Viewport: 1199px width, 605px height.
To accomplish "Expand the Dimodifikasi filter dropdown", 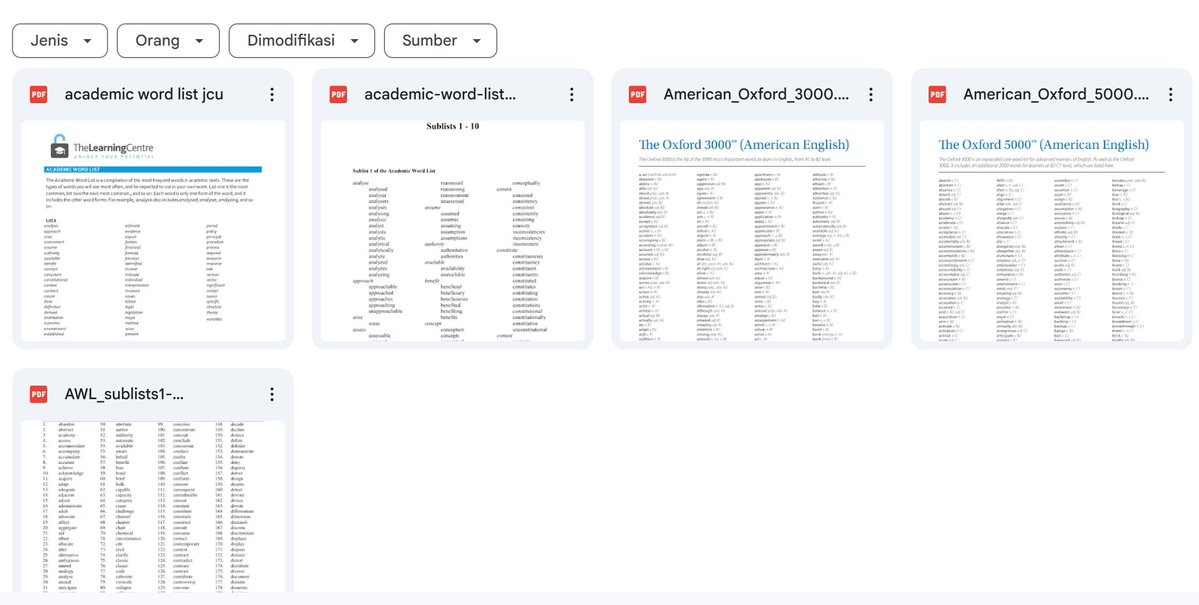I will pyautogui.click(x=302, y=41).
